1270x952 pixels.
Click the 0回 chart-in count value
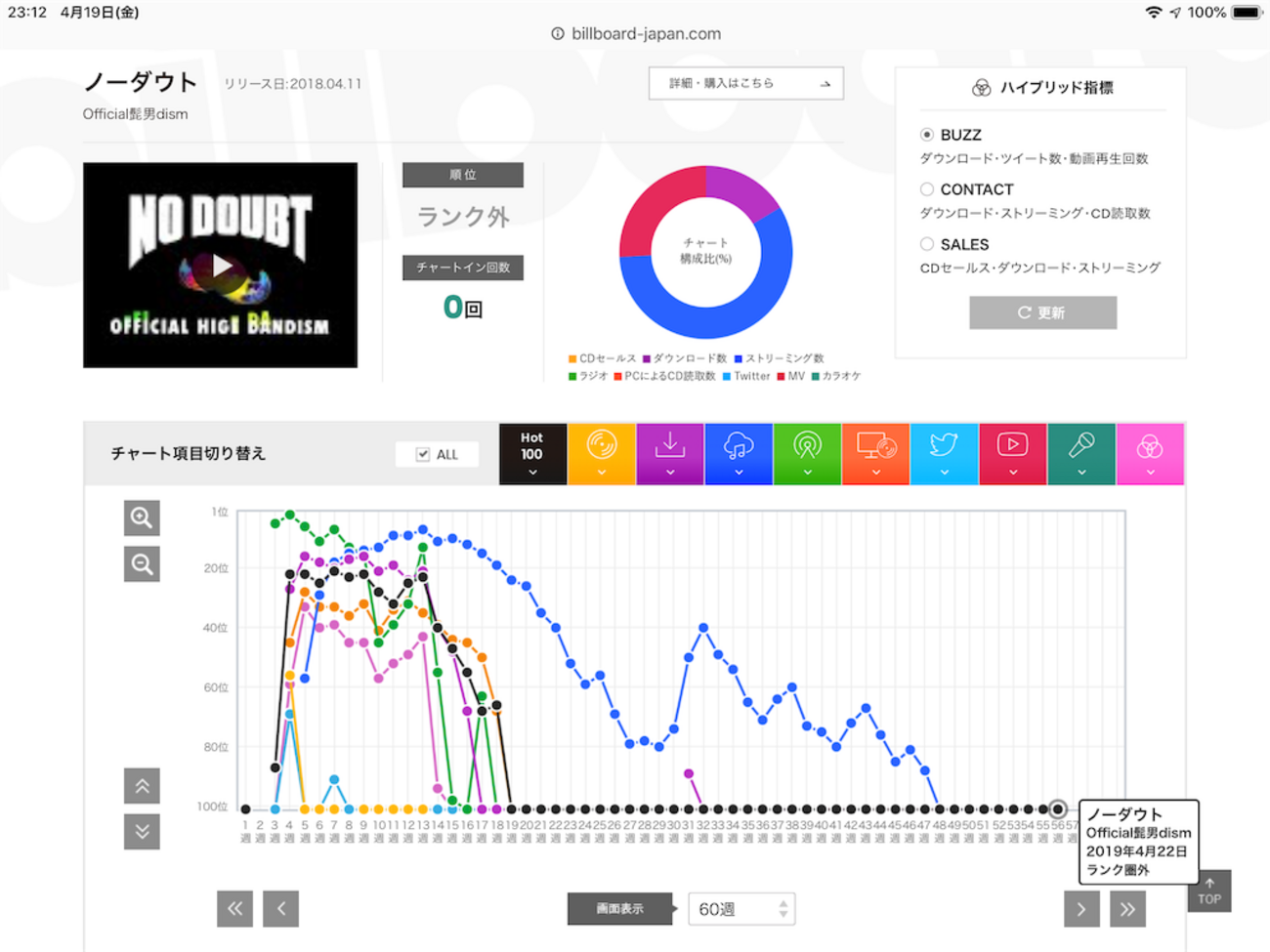point(463,308)
